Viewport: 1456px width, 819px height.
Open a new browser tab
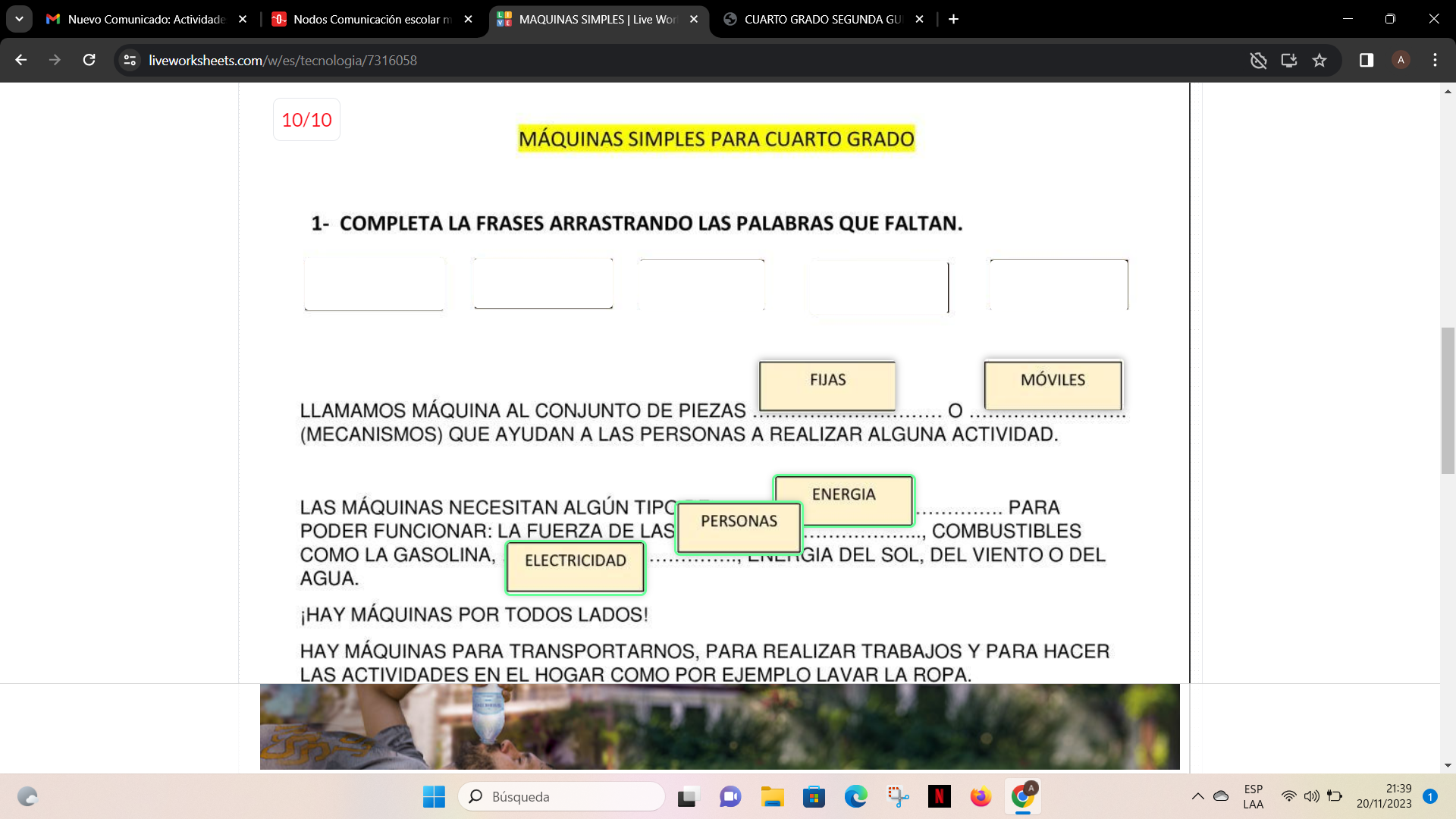coord(953,19)
